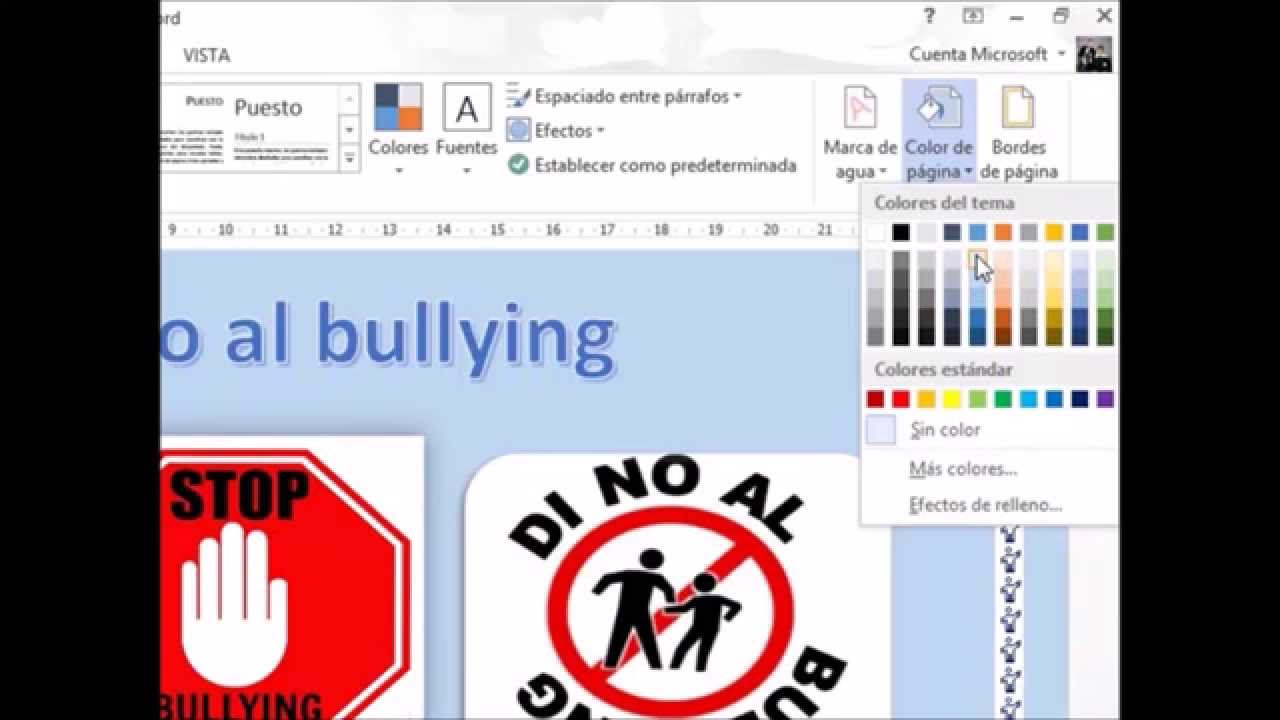Open the Marca de agua menu
Image resolution: width=1280 pixels, height=720 pixels.
[x=860, y=132]
